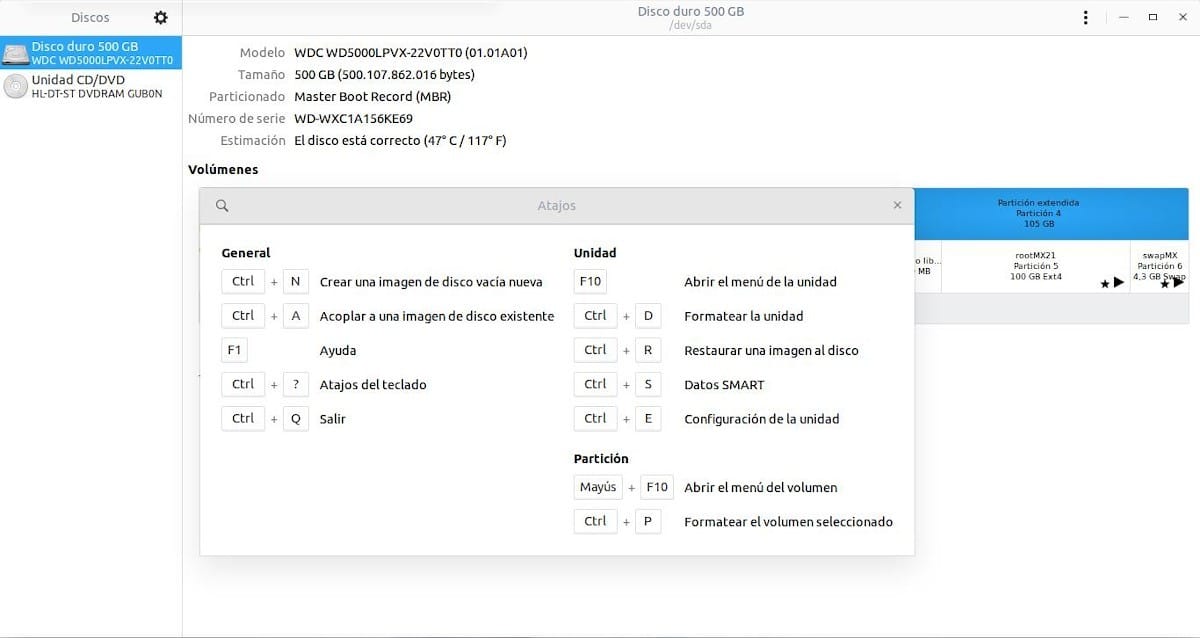Image resolution: width=1200 pixels, height=638 pixels.
Task: Click the 'Partición' section heading
Action: [601, 458]
